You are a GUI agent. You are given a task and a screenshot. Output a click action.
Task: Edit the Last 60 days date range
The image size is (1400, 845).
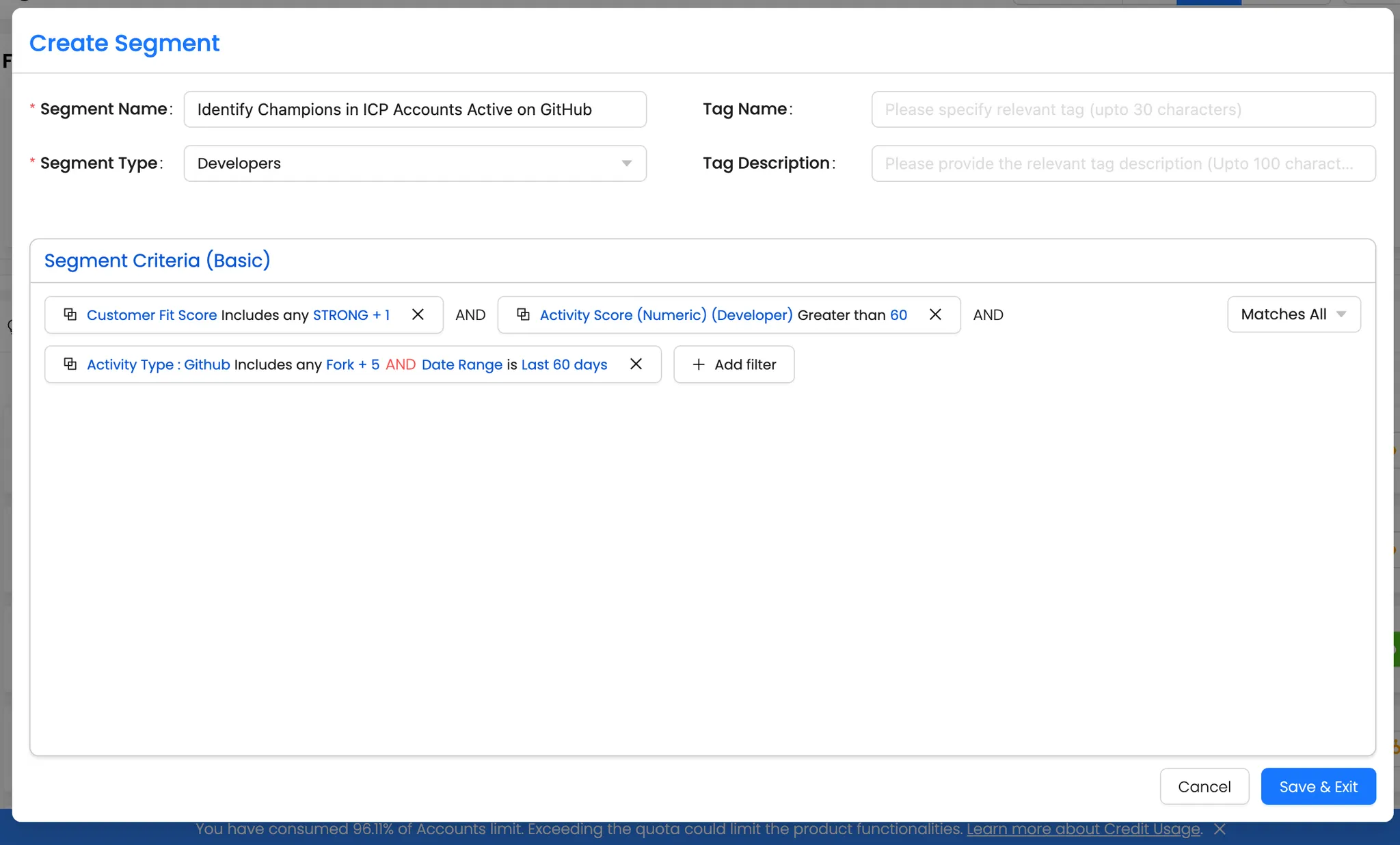coord(564,364)
